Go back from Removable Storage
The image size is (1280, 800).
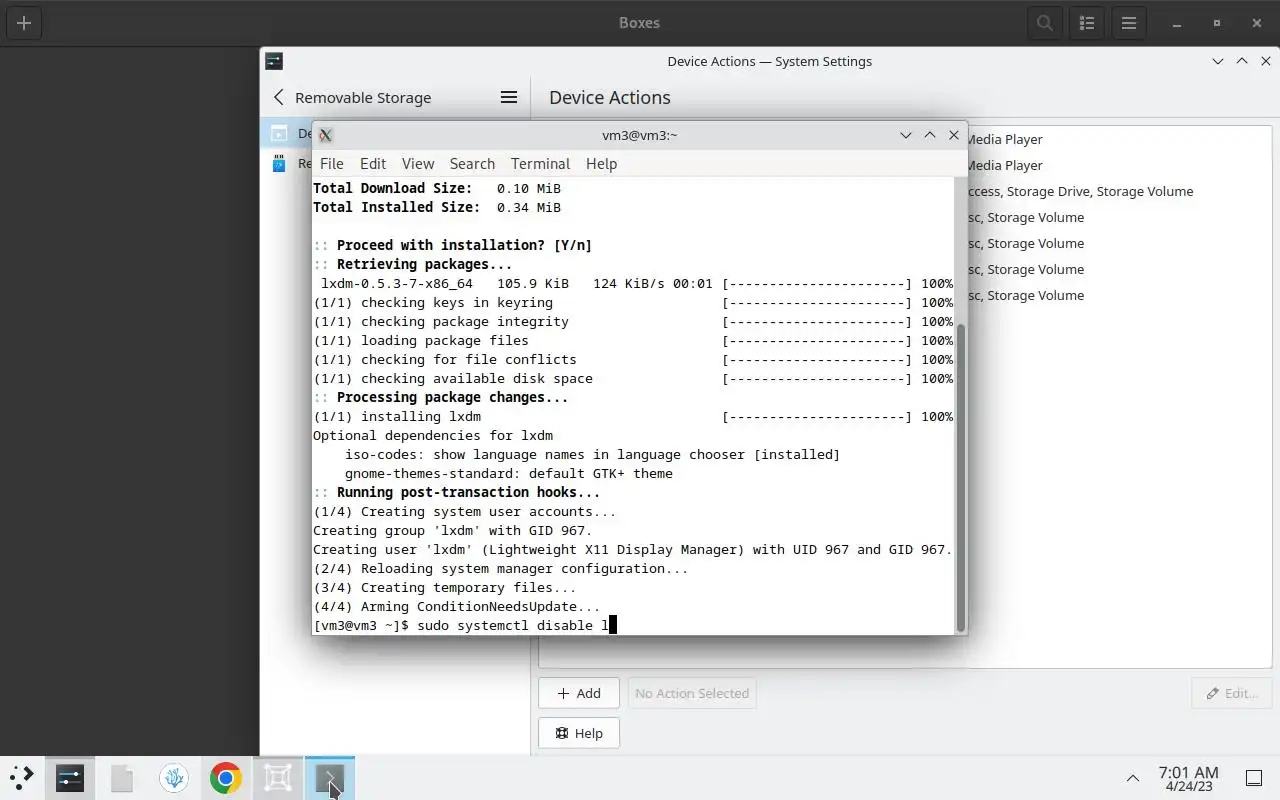279,97
